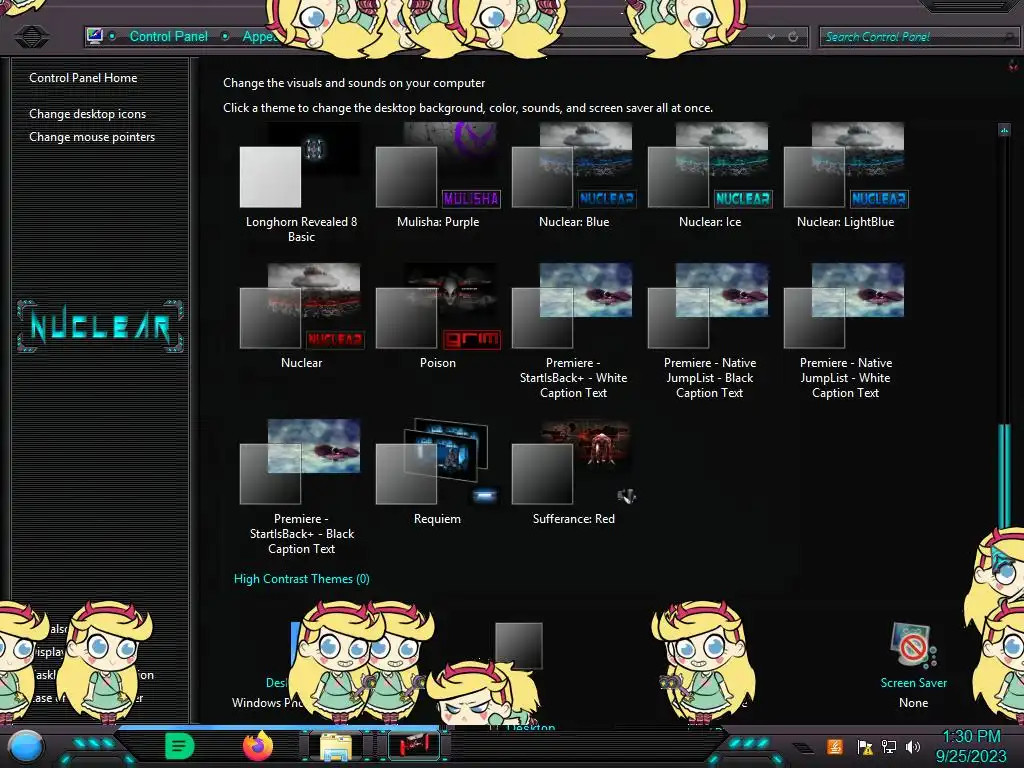1024x768 pixels.
Task: Select the red Nuclear theme
Action: tap(301, 317)
